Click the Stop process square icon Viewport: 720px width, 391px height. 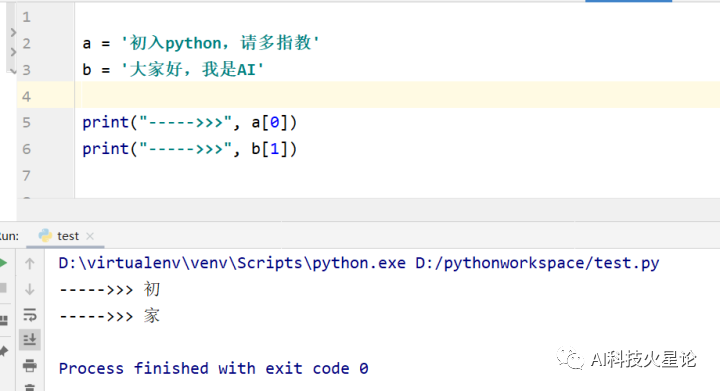pyautogui.click(x=2, y=288)
